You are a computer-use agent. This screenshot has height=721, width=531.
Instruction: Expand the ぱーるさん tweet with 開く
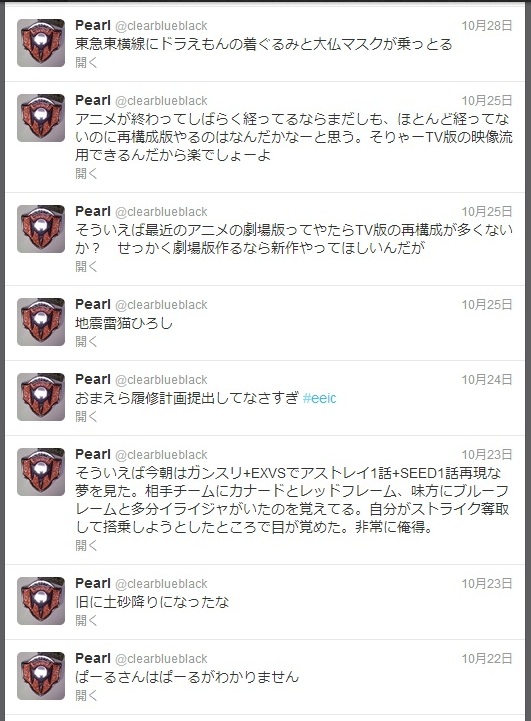click(x=86, y=696)
